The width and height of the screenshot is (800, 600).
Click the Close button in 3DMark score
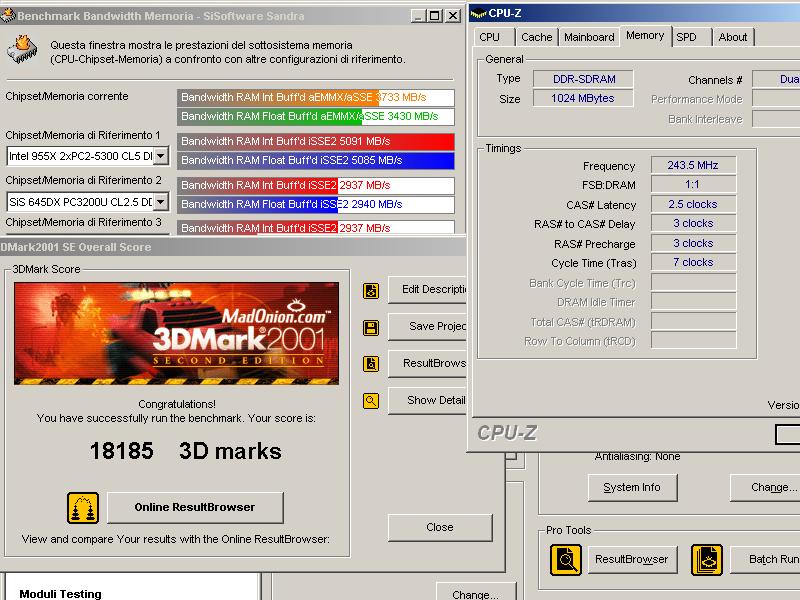440,528
